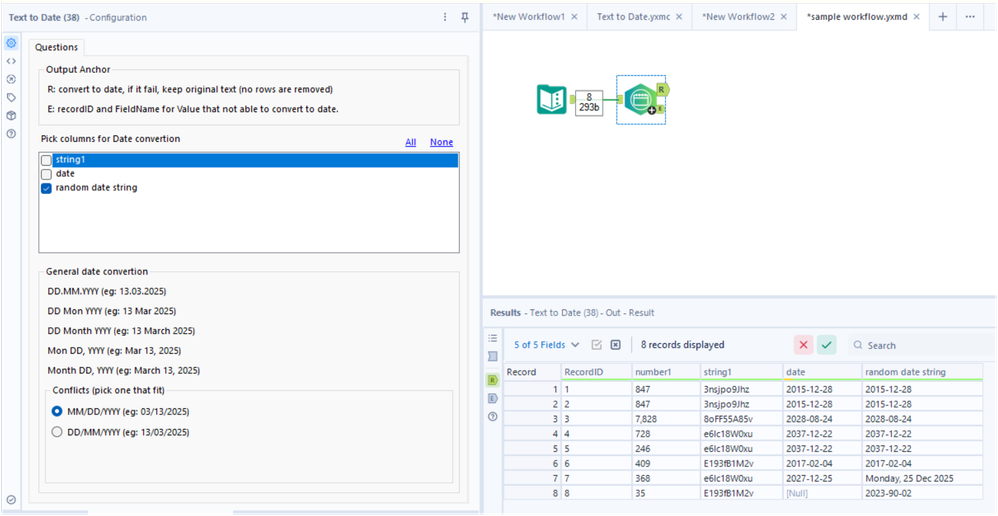Select the cell '2023-90-02'
This screenshot has width=998, height=516.
pos(923,492)
